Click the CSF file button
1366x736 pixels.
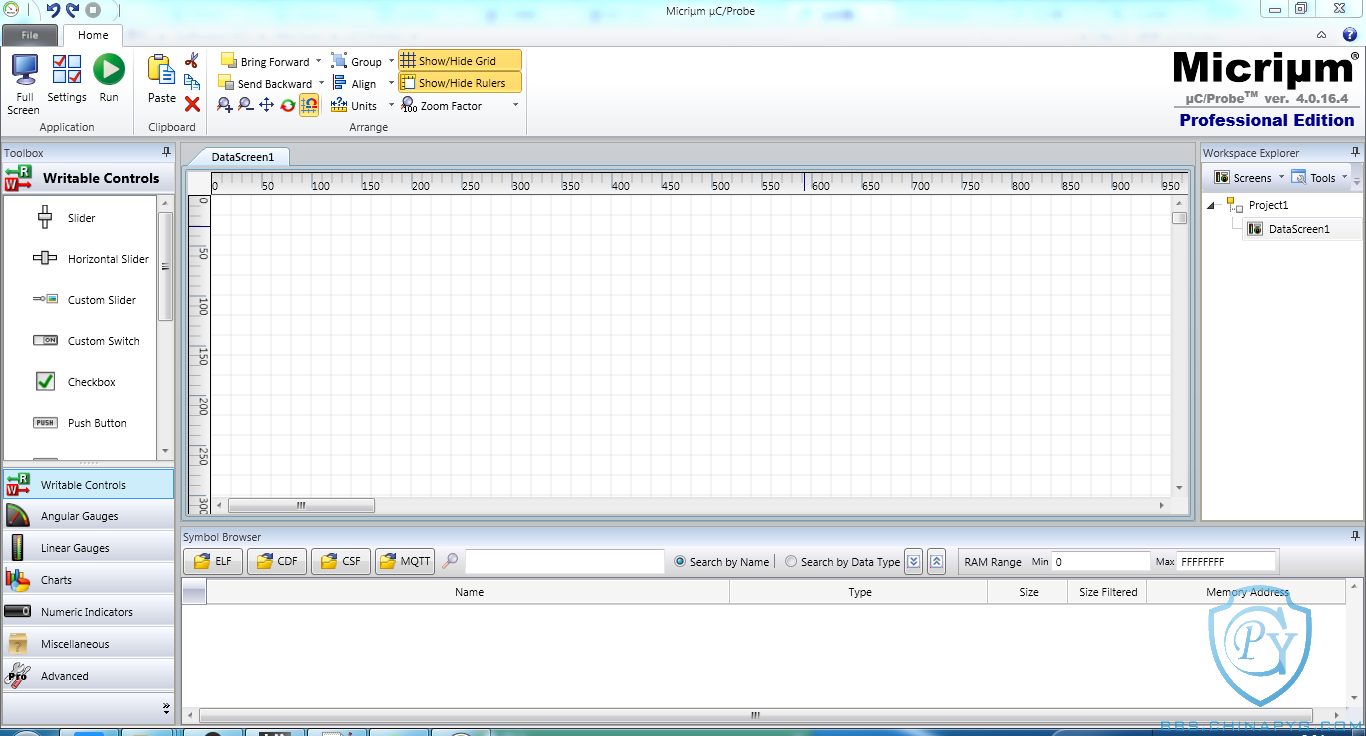coord(341,561)
